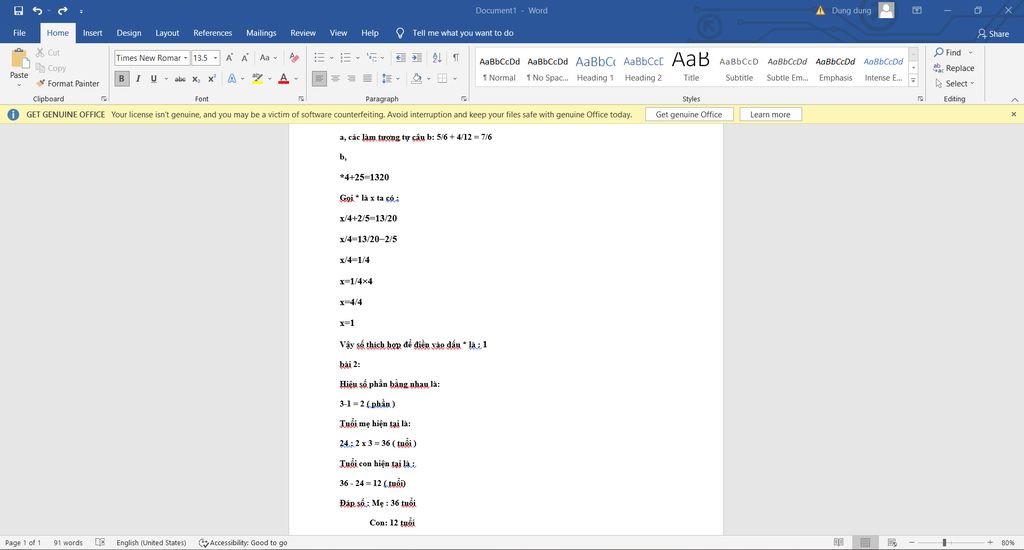Image resolution: width=1024 pixels, height=550 pixels.
Task: Toggle strikethrough formatting
Action: click(180, 78)
